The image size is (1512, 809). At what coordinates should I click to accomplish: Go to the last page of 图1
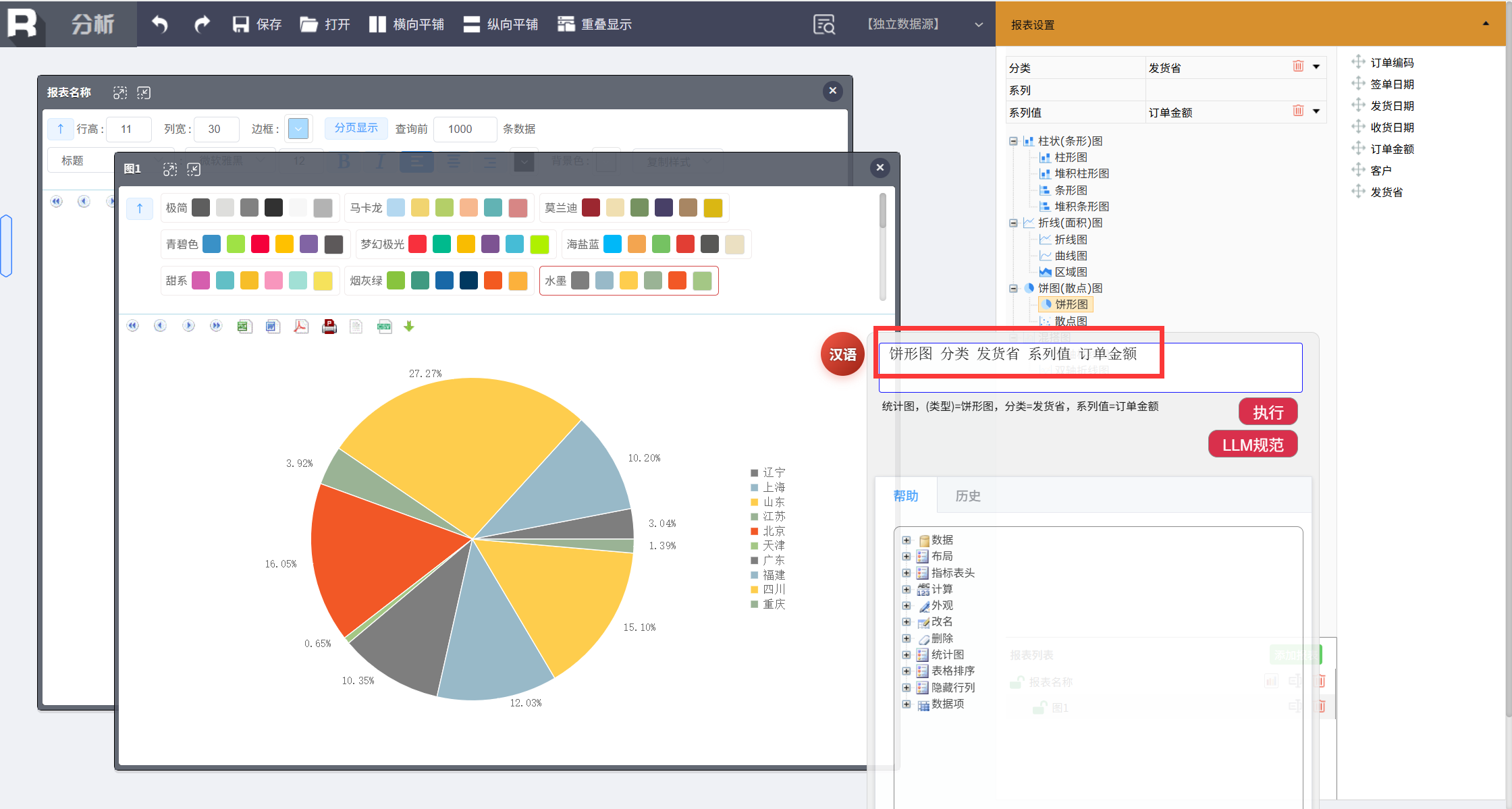[x=216, y=326]
